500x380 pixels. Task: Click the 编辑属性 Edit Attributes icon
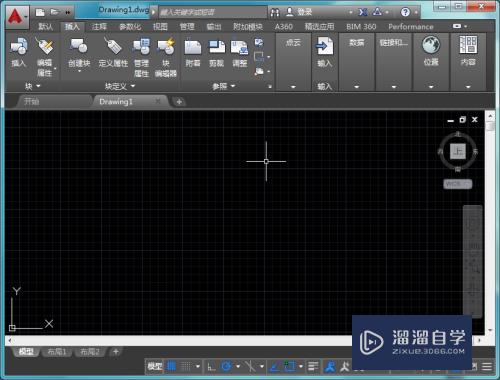coord(44,47)
